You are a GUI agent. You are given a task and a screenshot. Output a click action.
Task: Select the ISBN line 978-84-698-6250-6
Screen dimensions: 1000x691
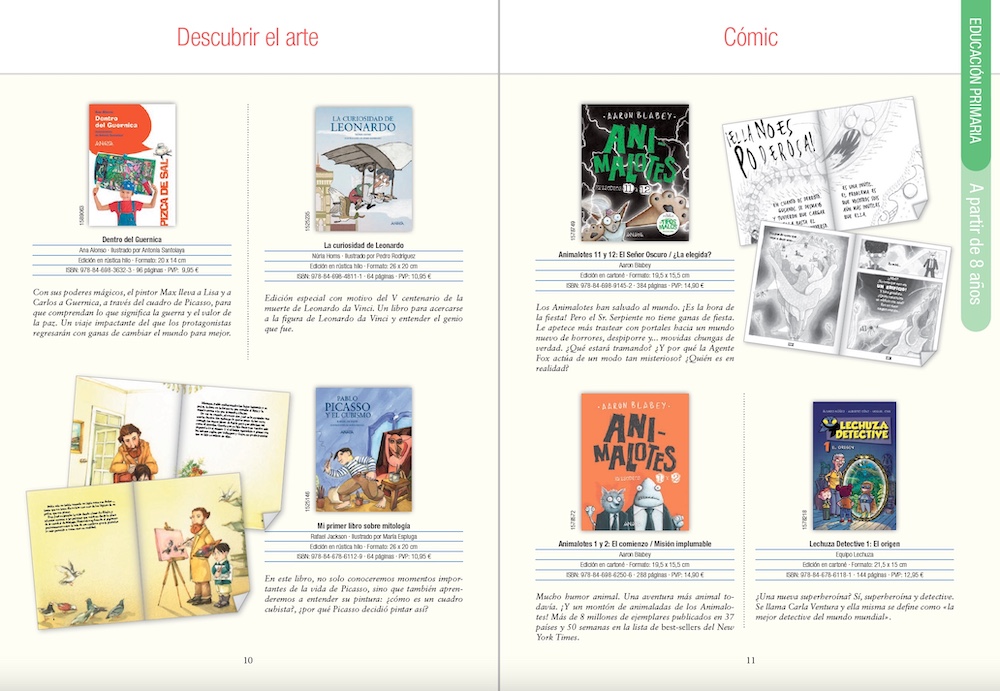tap(635, 575)
